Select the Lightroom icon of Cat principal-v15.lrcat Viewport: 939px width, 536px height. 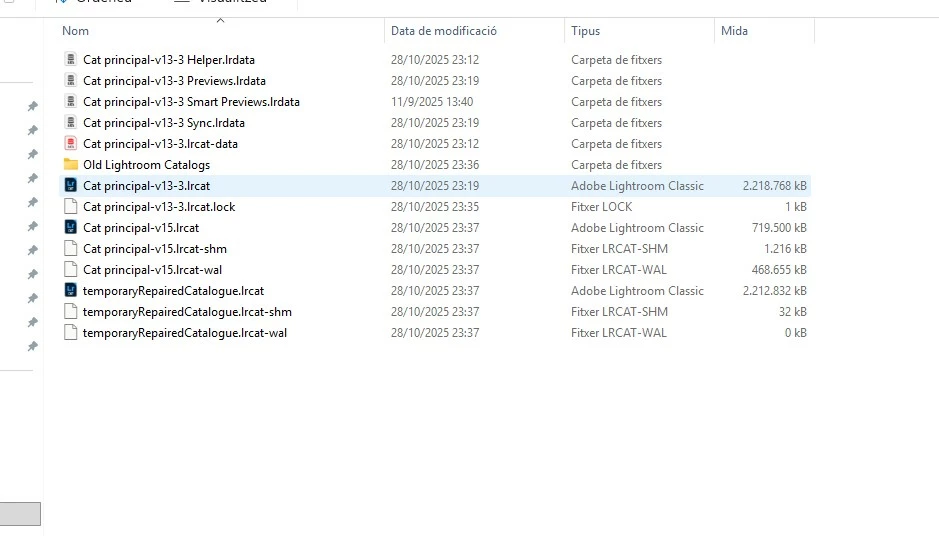(71, 227)
